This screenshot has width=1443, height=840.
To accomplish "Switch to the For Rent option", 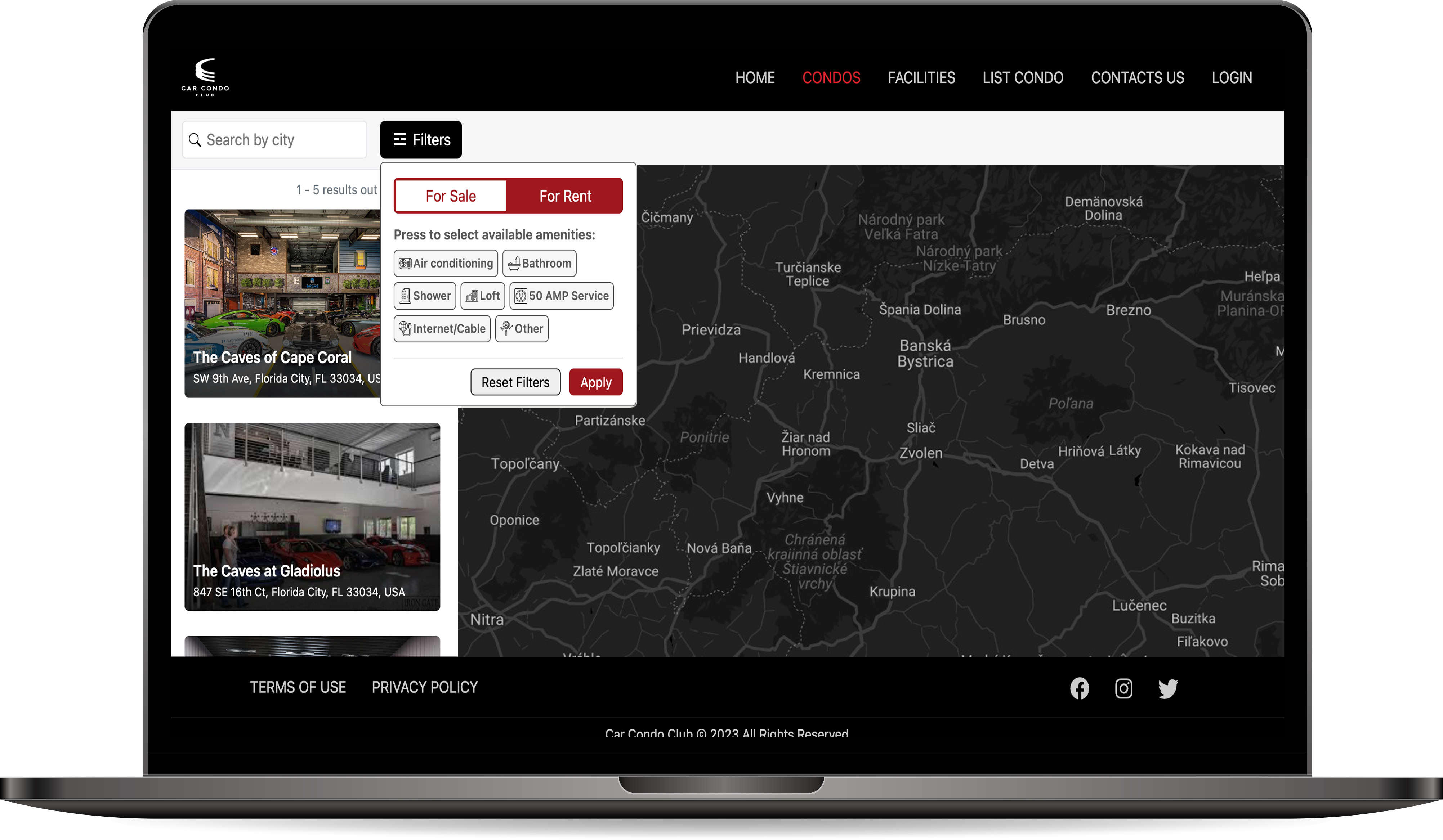I will pyautogui.click(x=565, y=196).
